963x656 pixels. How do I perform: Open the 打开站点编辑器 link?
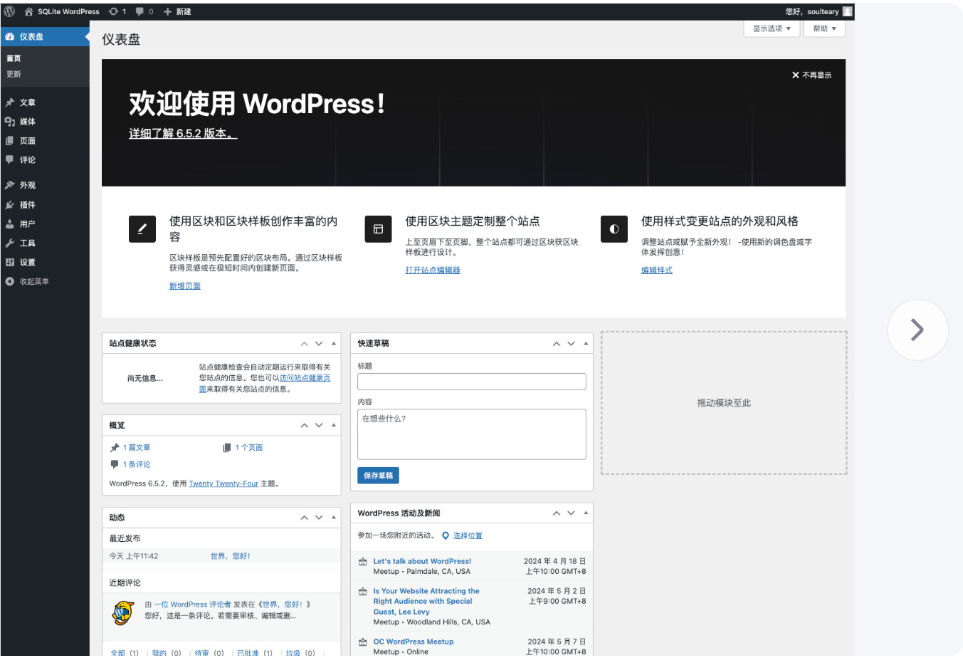click(x=432, y=270)
